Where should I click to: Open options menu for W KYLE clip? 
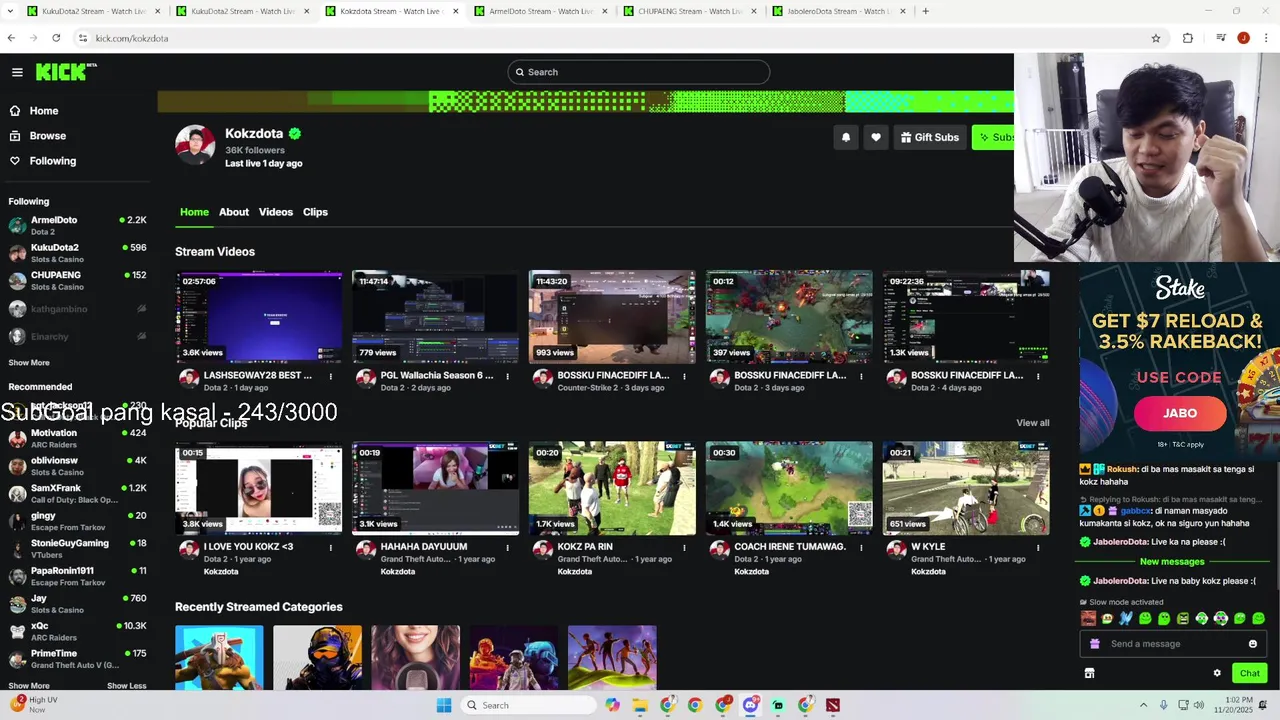click(1038, 547)
